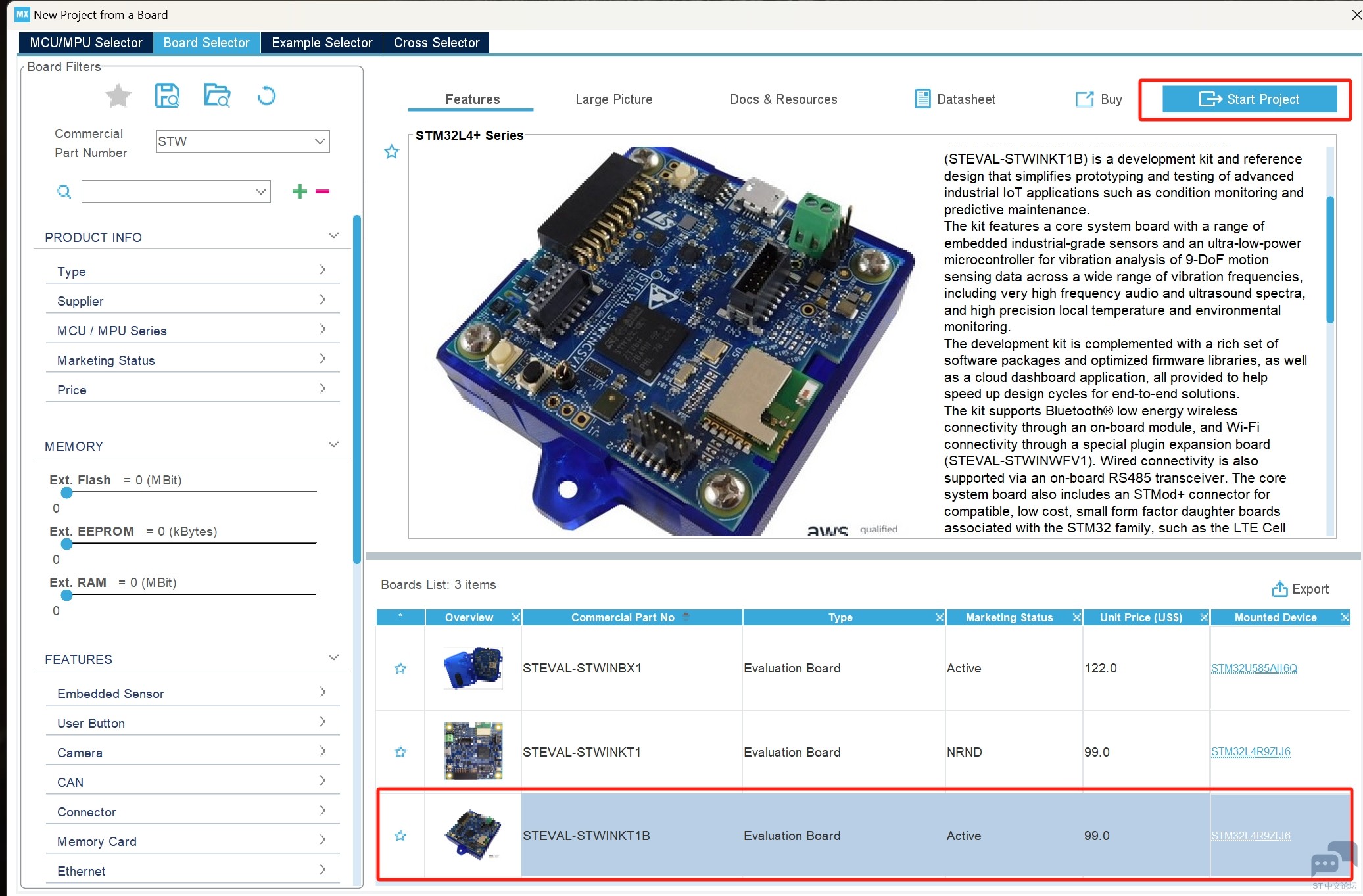The width and height of the screenshot is (1363, 896).
Task: Select the STEVAL-STWINBX1 part number cell
Action: pyautogui.click(x=632, y=669)
